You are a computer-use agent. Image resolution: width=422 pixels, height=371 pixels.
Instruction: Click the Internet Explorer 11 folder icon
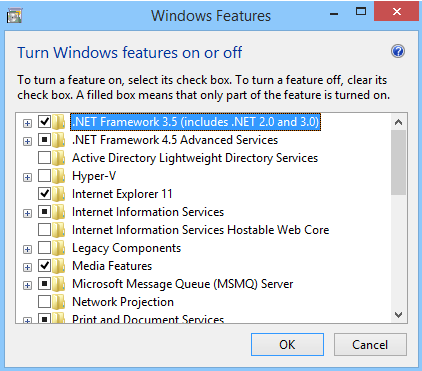(x=59, y=194)
